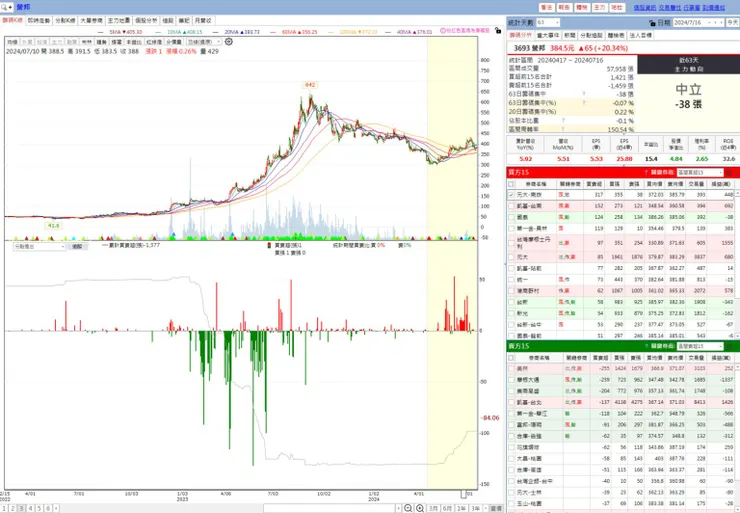
Task: Open the 新聞 tab in right panel
Action: (x=570, y=35)
